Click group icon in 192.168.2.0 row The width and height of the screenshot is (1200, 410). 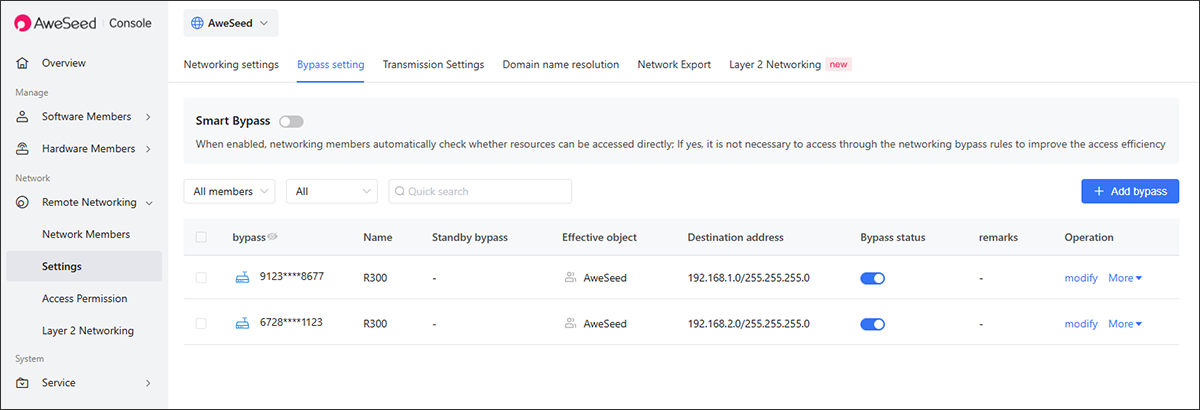[571, 323]
